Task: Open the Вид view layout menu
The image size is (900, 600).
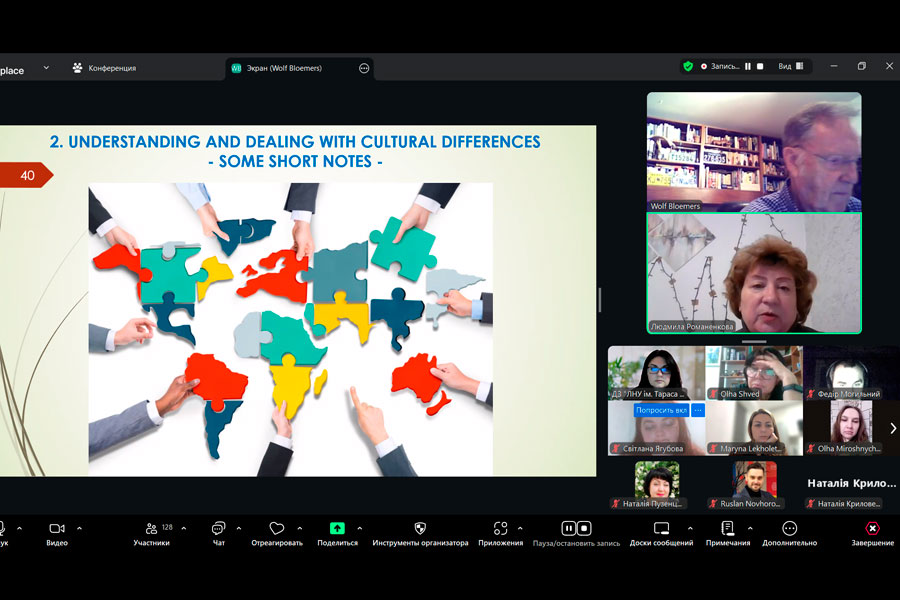Action: pyautogui.click(x=790, y=67)
